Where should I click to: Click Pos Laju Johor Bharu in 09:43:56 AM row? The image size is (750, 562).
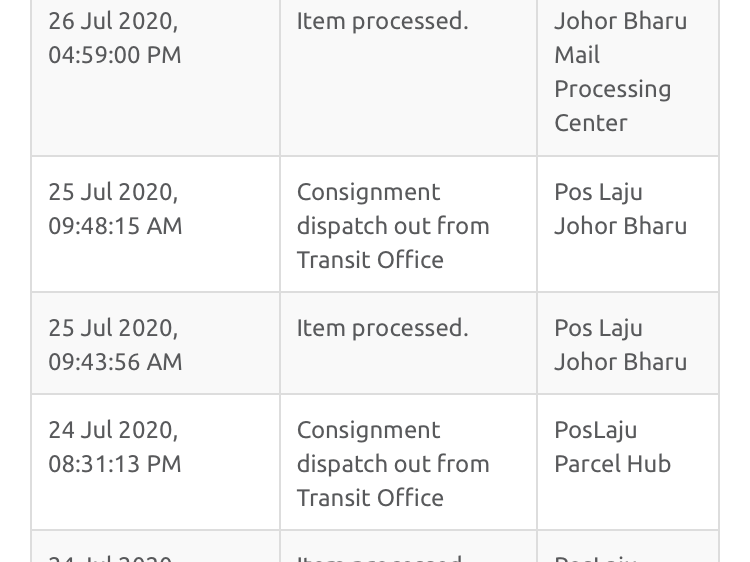pos(620,345)
